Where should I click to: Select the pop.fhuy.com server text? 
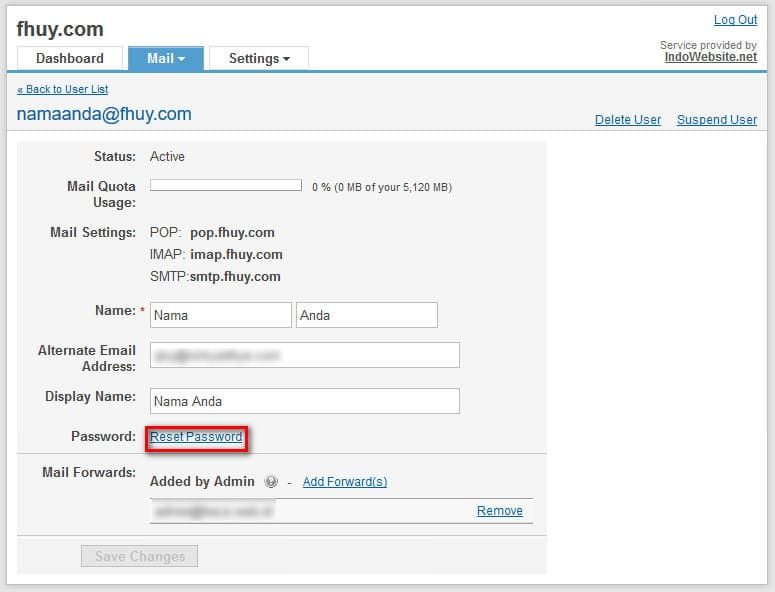click(x=232, y=233)
